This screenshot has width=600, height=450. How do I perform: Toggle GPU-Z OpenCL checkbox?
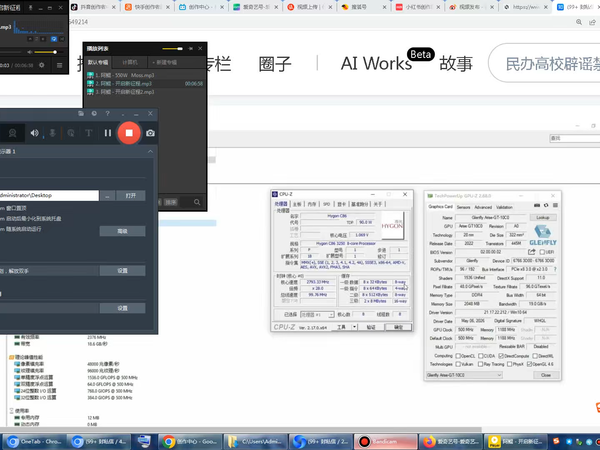click(458, 356)
